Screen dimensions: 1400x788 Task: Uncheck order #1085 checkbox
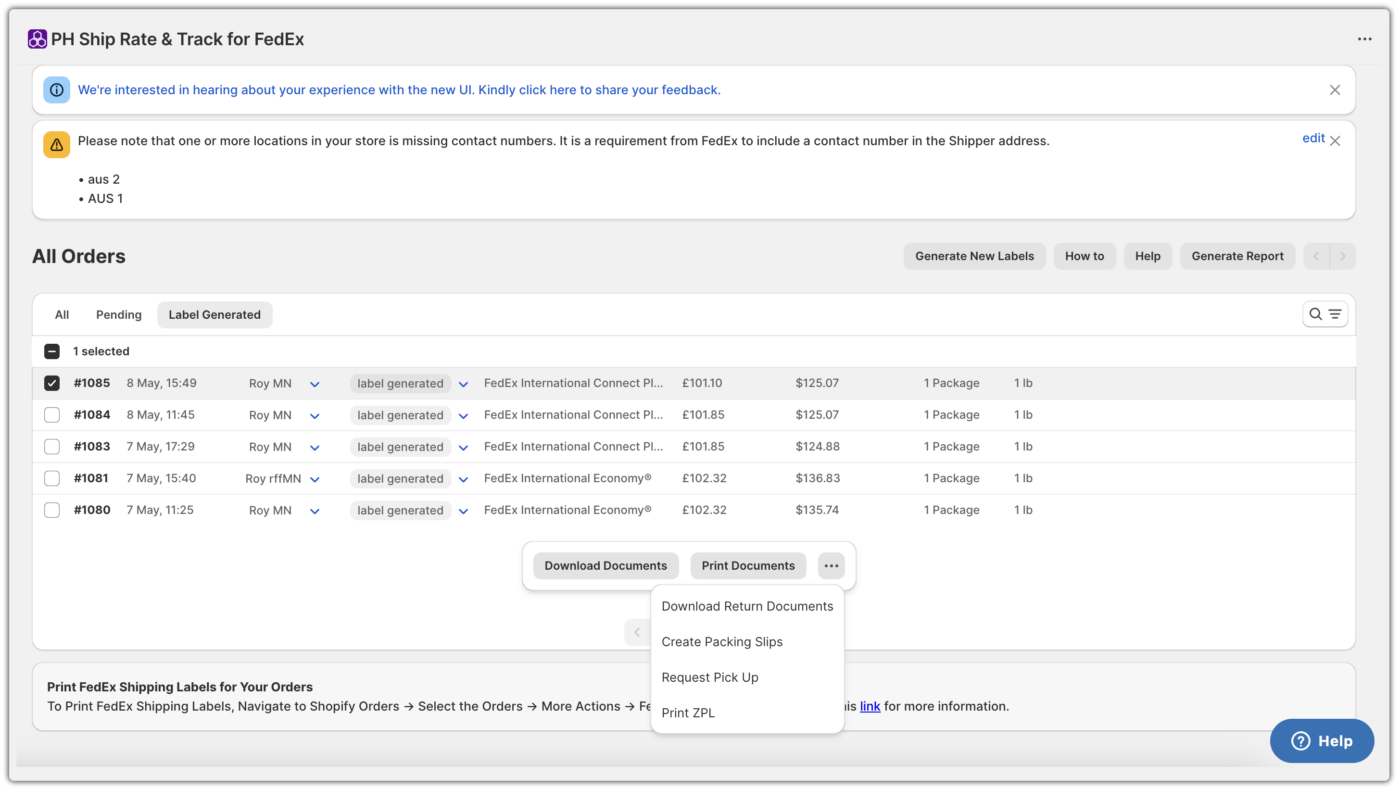click(52, 383)
